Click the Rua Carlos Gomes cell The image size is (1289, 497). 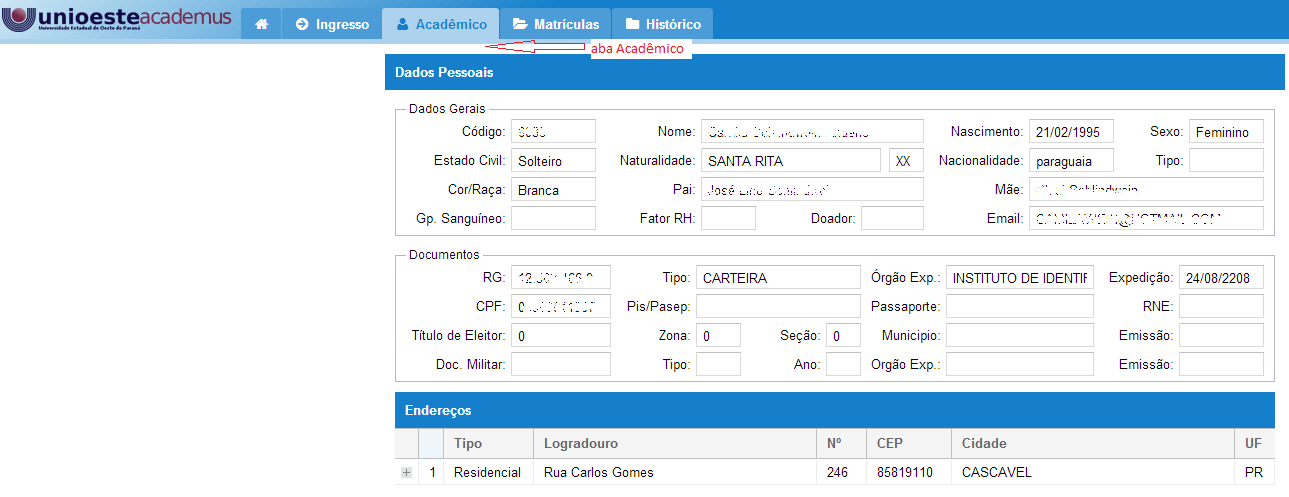677,473
